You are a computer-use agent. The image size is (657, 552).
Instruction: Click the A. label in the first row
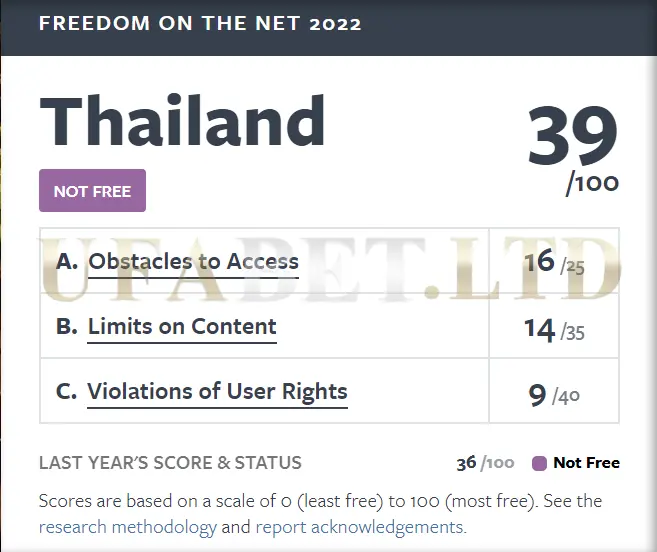pyautogui.click(x=67, y=262)
